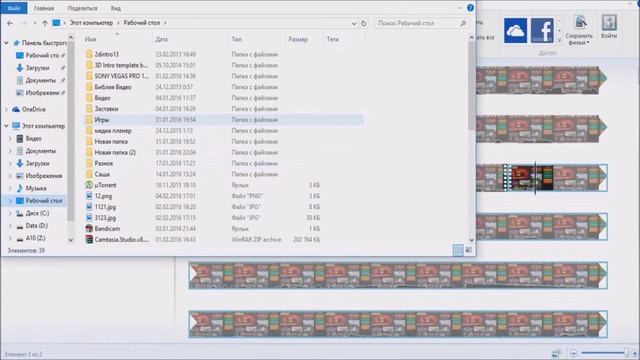Select the Видео folder in file list
This screenshot has width=640, height=360.
click(102, 98)
